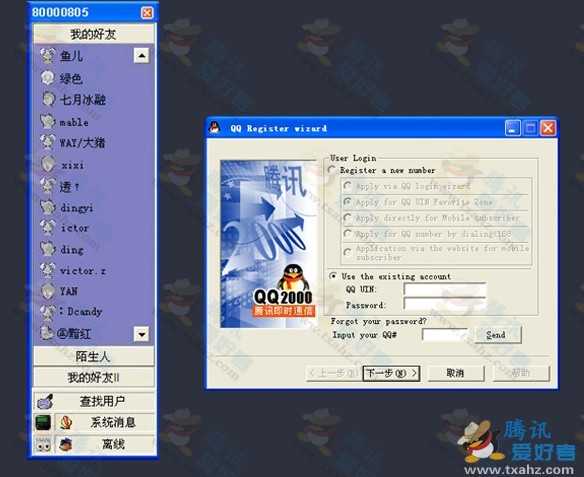This screenshot has width=584, height=477.
Task: Click the avatar icon beside @黯红
Action: click(47, 333)
